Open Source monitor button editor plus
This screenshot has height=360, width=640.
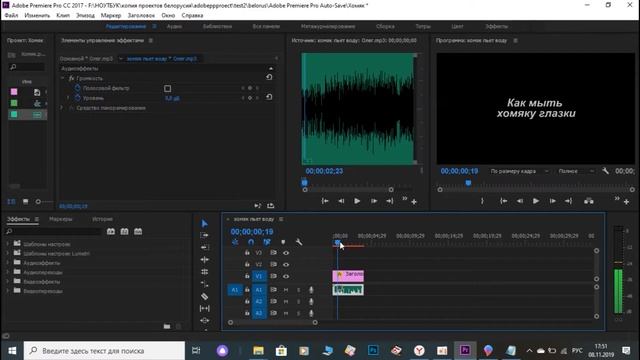(x=414, y=202)
